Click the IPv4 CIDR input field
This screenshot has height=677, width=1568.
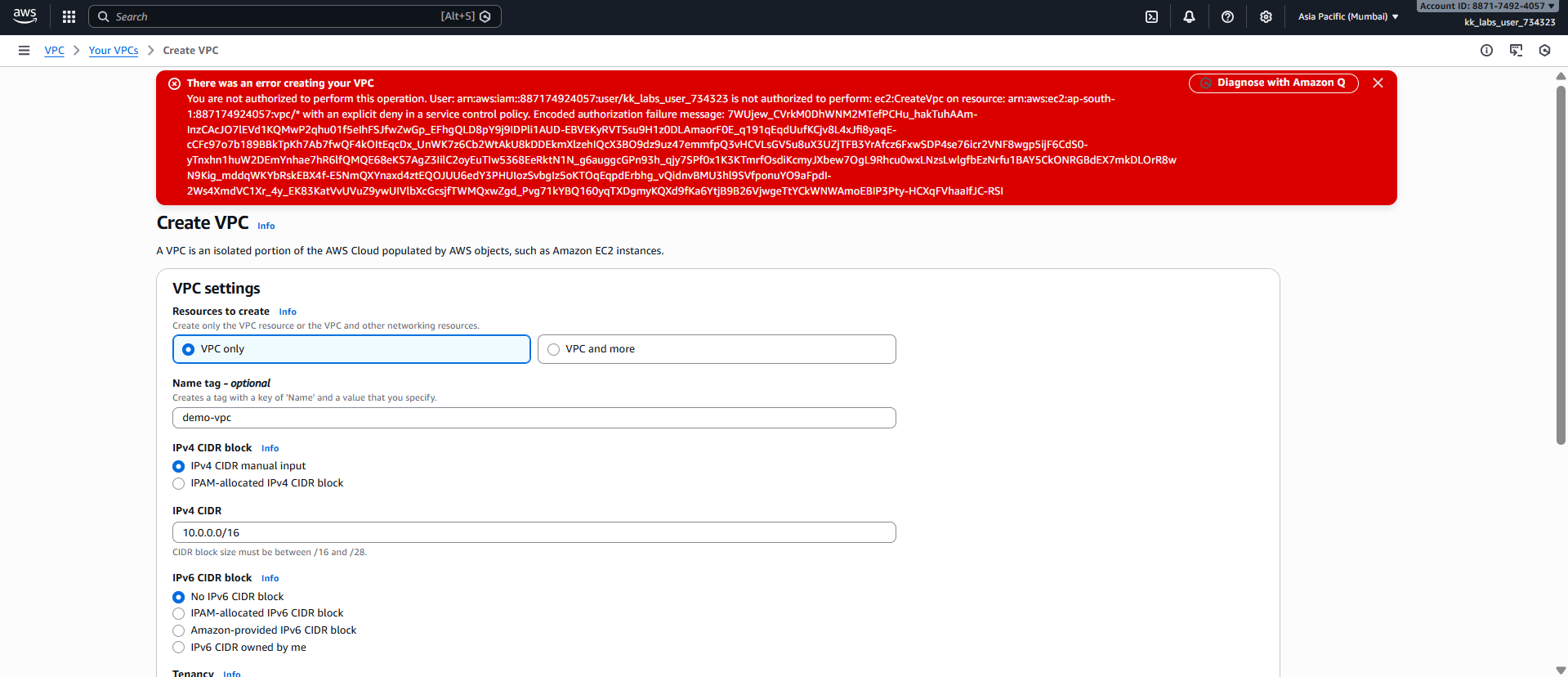534,532
